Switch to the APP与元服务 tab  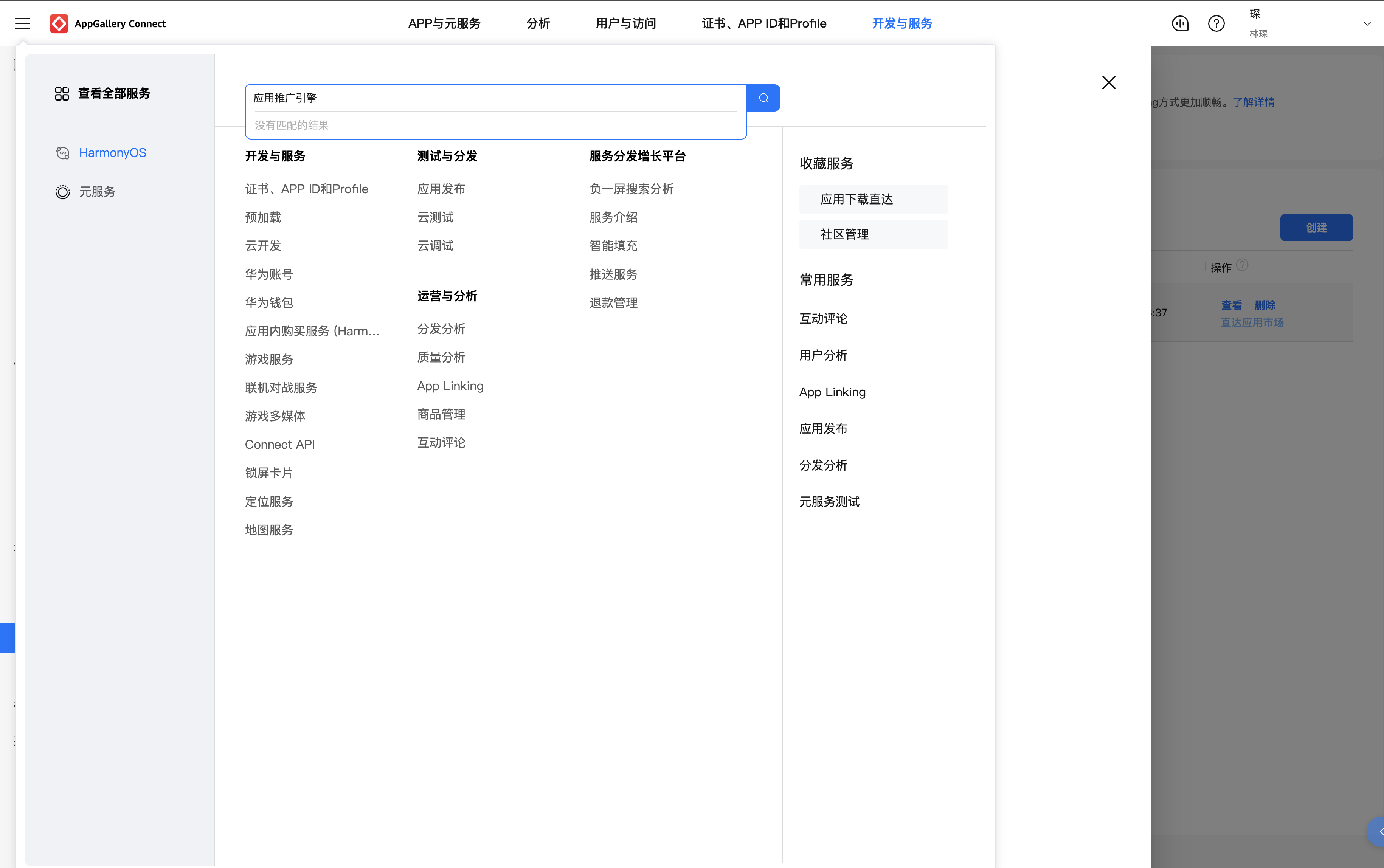point(444,23)
